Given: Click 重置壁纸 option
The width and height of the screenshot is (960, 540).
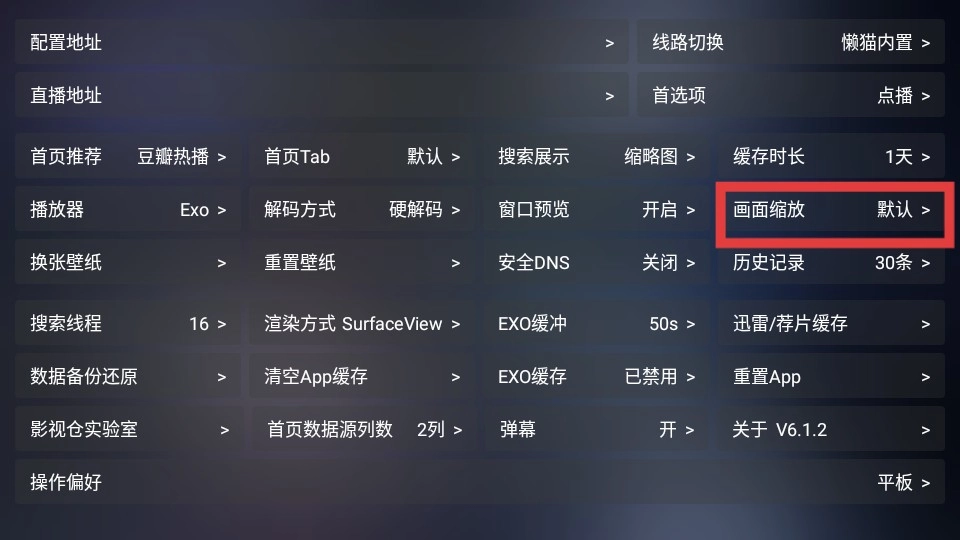Looking at the screenshot, I should pos(362,263).
